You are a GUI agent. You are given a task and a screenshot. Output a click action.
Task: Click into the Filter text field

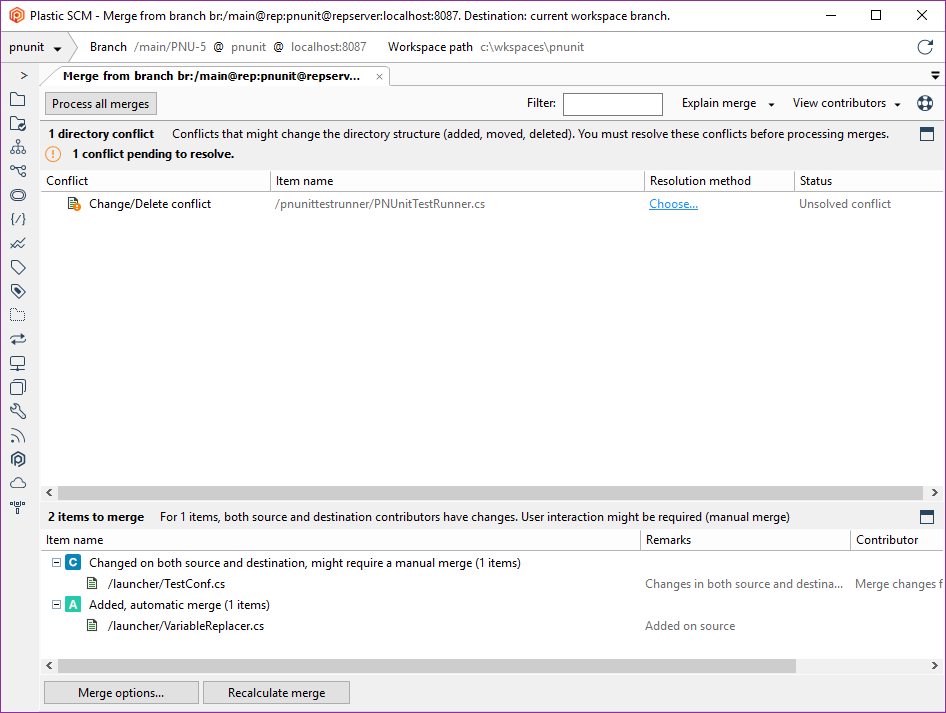pos(613,104)
